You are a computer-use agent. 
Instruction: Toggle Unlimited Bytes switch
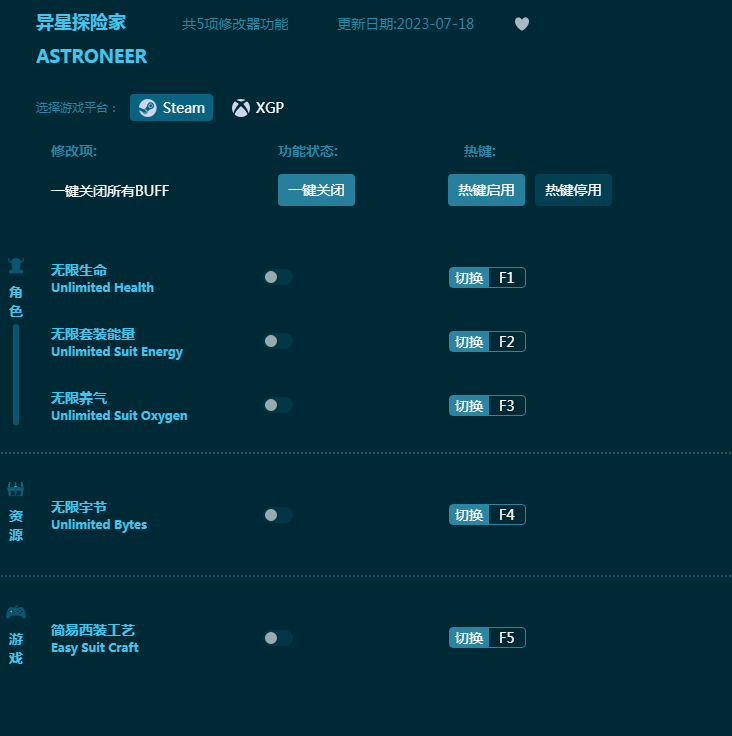[x=278, y=515]
